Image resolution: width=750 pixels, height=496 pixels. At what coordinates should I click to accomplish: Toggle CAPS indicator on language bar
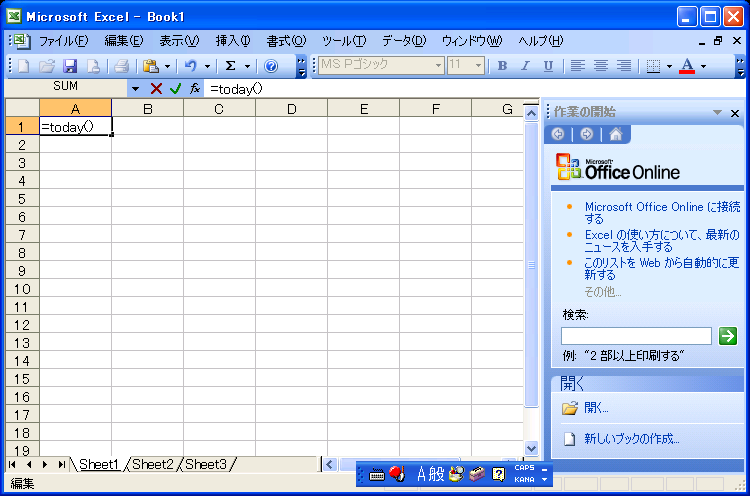click(x=524, y=468)
